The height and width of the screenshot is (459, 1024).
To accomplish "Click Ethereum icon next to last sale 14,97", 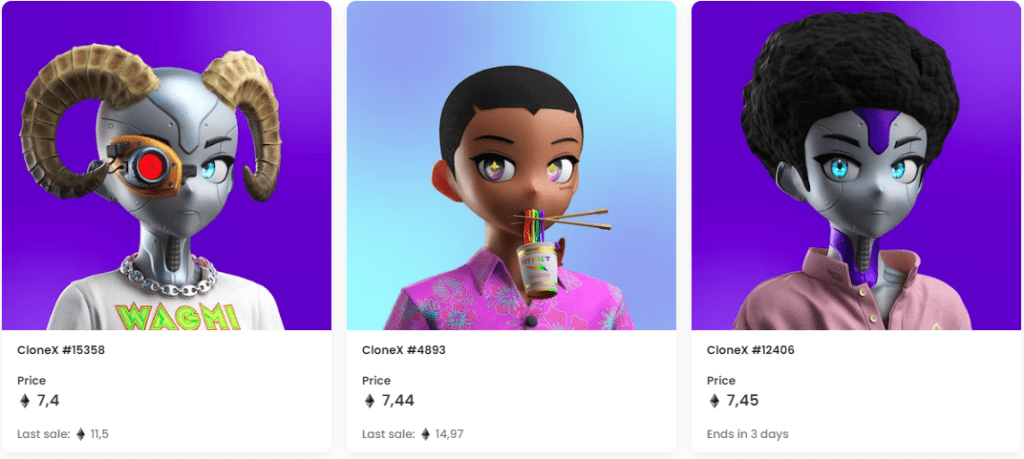I will 426,434.
